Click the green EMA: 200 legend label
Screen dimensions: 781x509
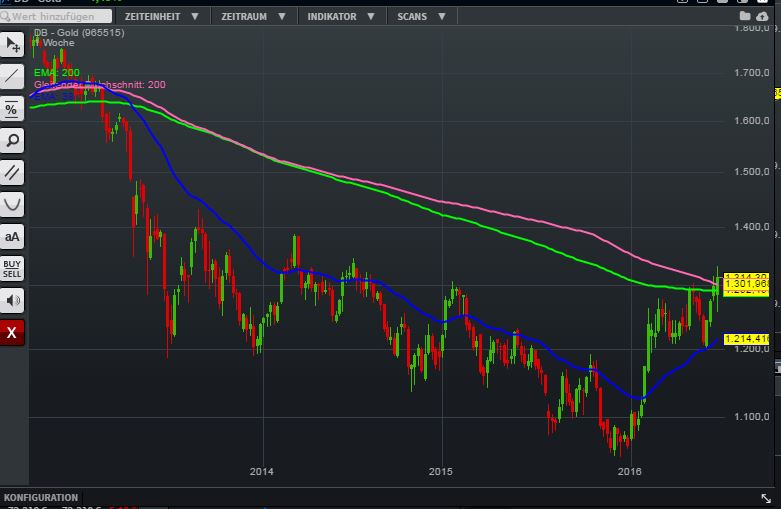point(57,73)
